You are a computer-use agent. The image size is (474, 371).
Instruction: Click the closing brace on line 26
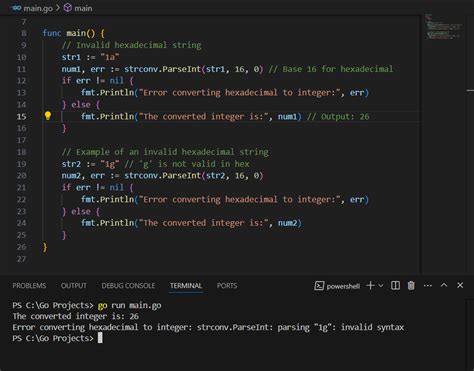[45, 247]
